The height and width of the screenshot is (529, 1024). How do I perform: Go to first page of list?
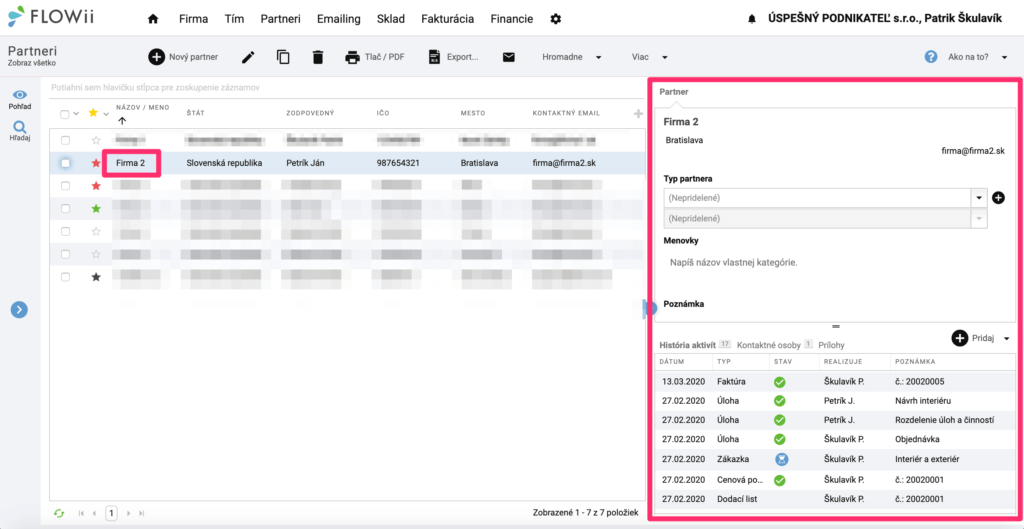coord(81,513)
